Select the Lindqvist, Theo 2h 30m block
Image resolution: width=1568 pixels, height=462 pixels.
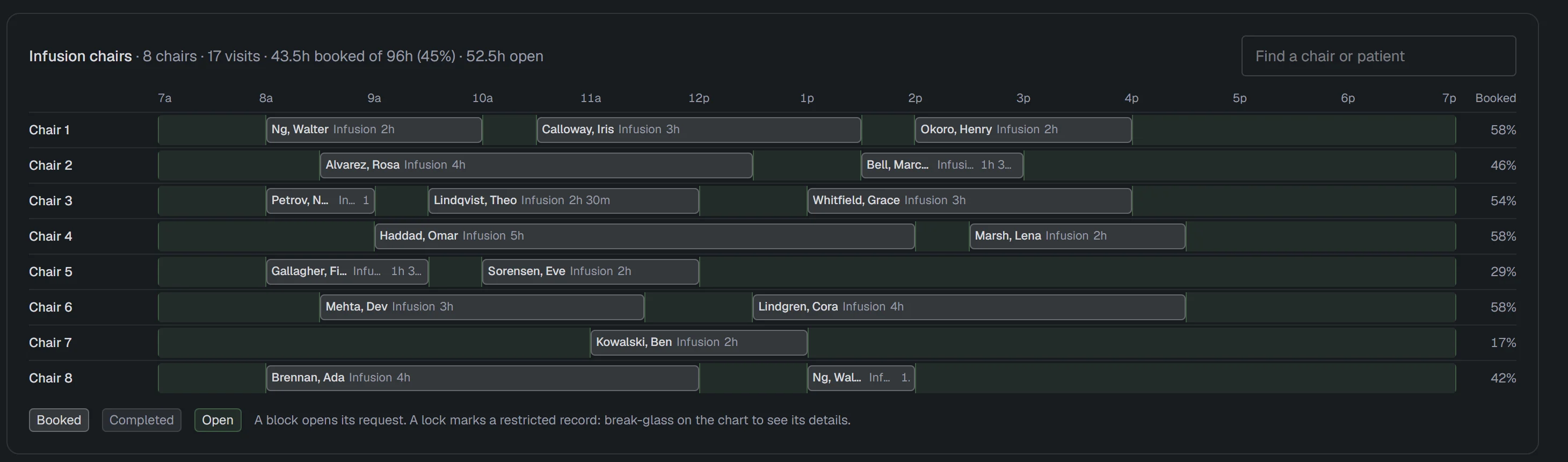click(564, 200)
